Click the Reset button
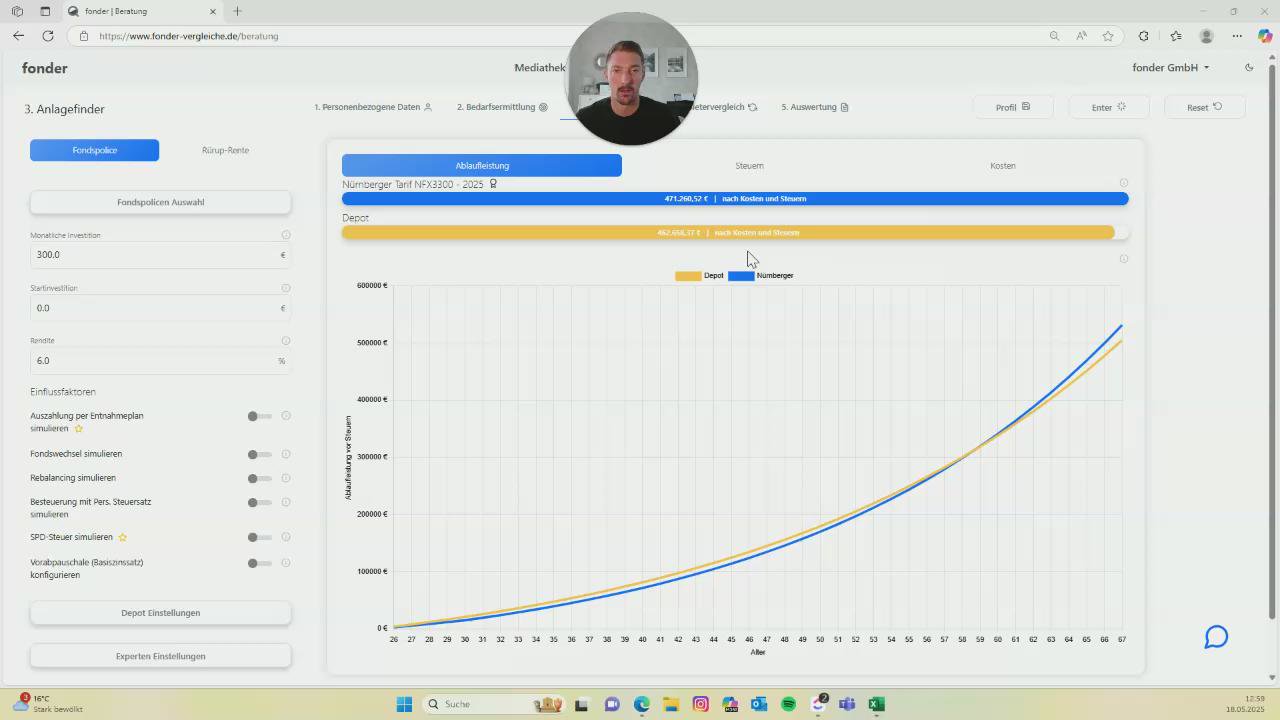Image resolution: width=1280 pixels, height=720 pixels. pos(1204,107)
